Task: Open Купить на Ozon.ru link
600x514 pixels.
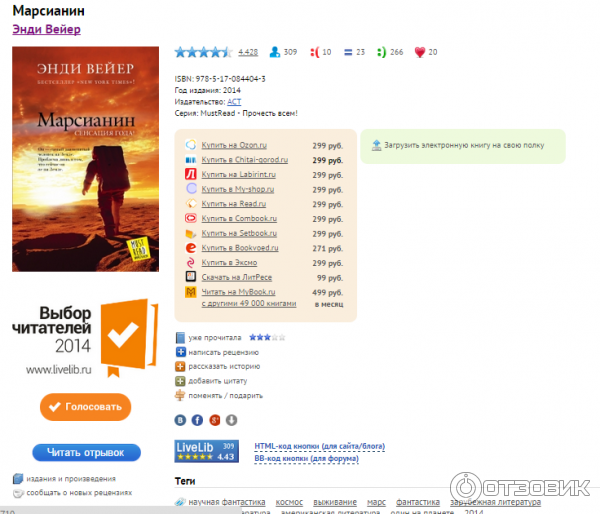Action: (234, 145)
